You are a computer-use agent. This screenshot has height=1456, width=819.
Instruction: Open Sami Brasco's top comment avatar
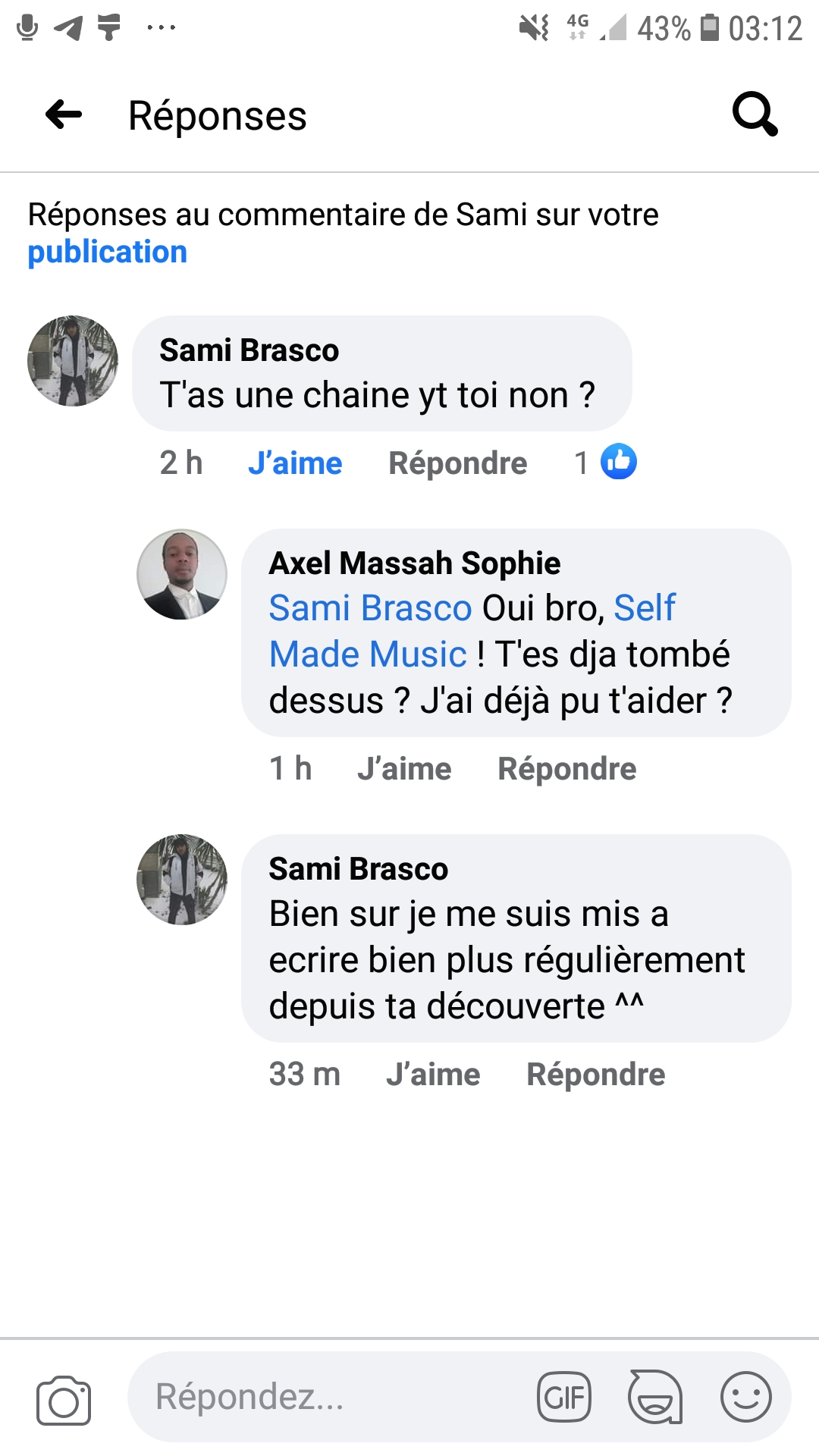click(x=73, y=361)
